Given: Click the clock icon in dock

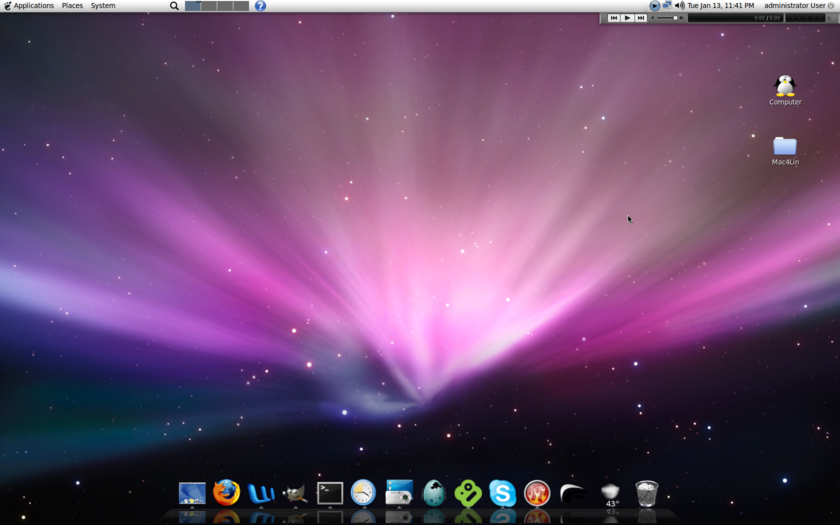Looking at the screenshot, I should 363,492.
